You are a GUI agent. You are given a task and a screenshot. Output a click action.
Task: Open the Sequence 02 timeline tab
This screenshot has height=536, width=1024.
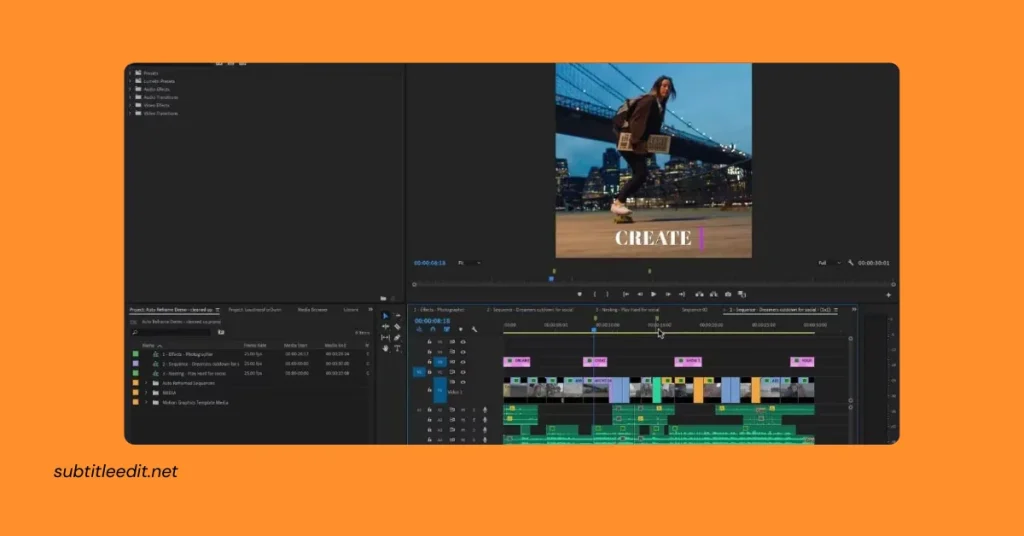coord(694,310)
